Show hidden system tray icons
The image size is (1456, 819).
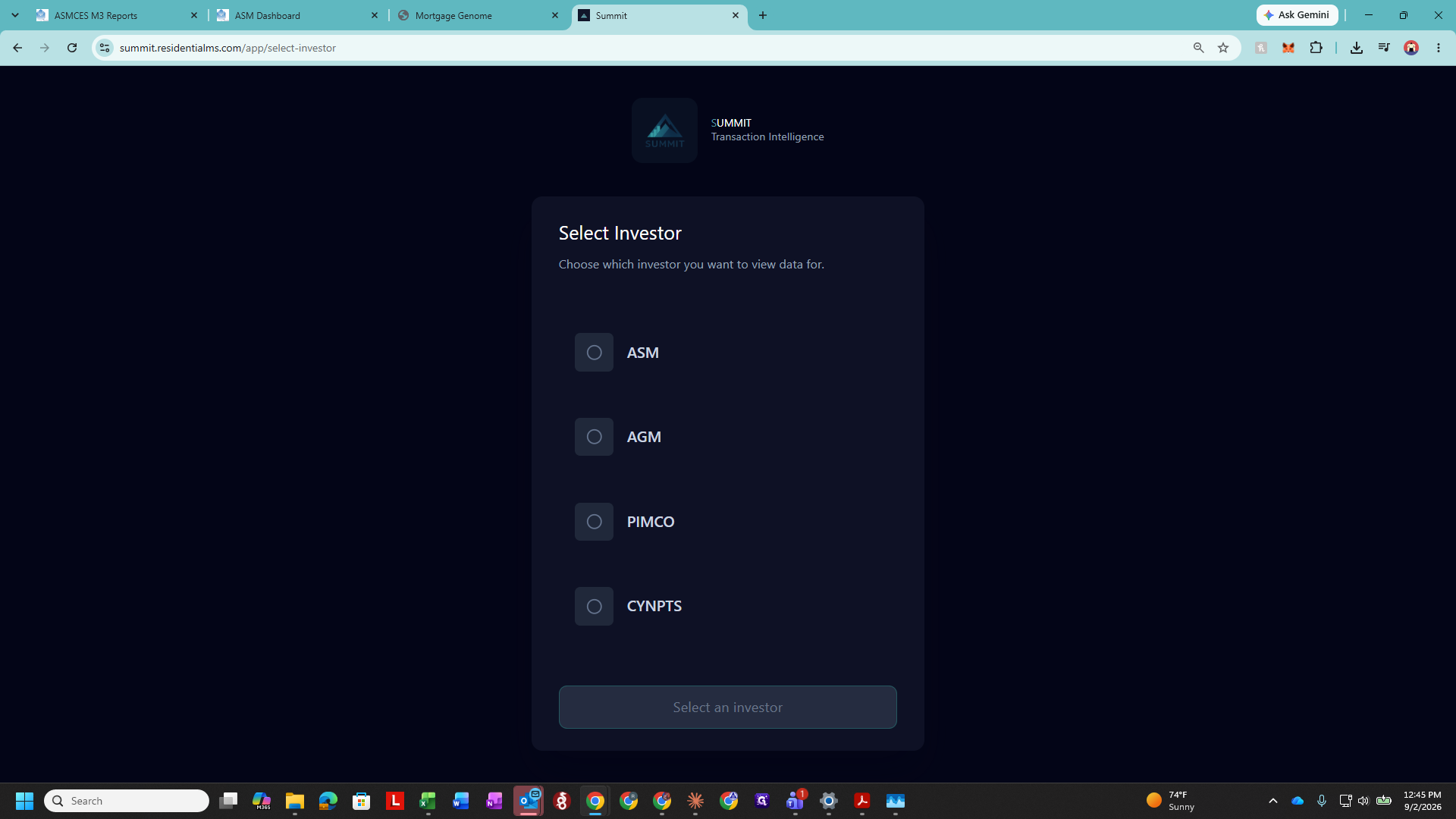pos(1273,801)
